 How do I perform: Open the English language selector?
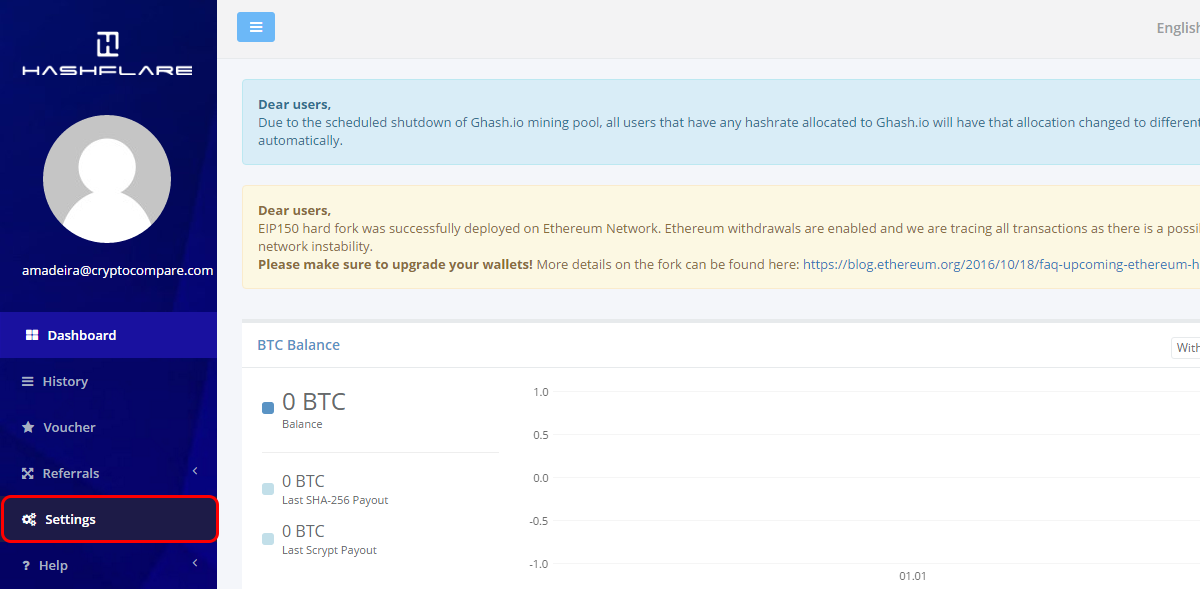tap(1177, 28)
